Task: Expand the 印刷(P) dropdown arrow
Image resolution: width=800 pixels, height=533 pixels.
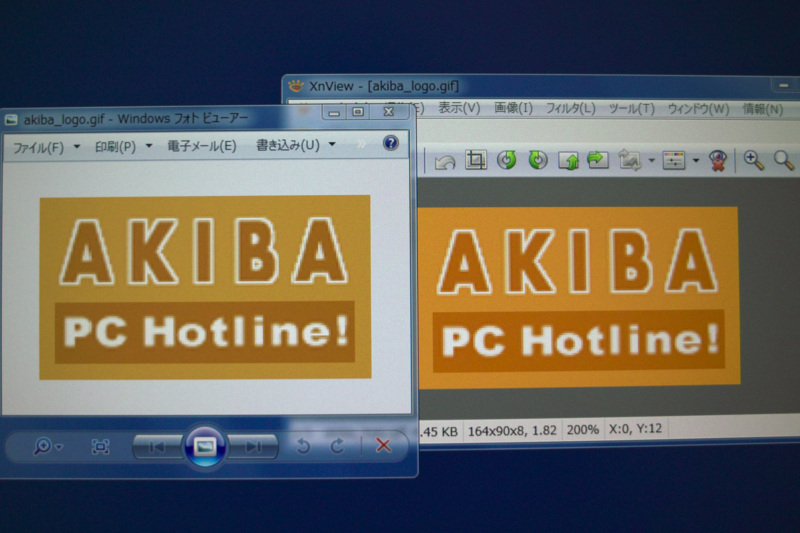Action: point(149,146)
